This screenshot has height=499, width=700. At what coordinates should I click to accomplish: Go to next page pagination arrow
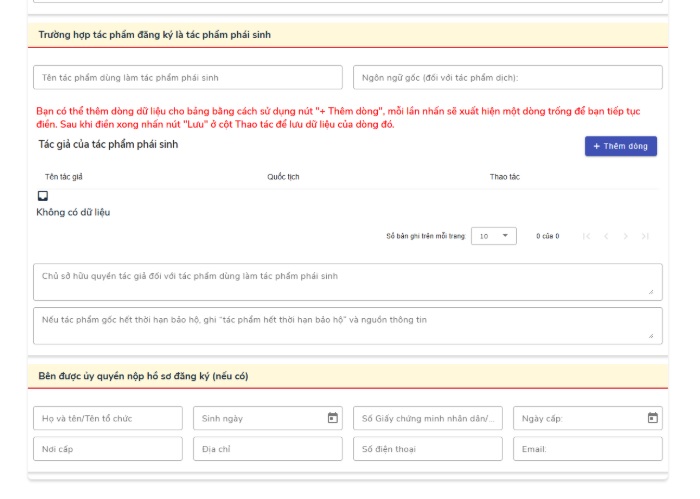tap(625, 236)
